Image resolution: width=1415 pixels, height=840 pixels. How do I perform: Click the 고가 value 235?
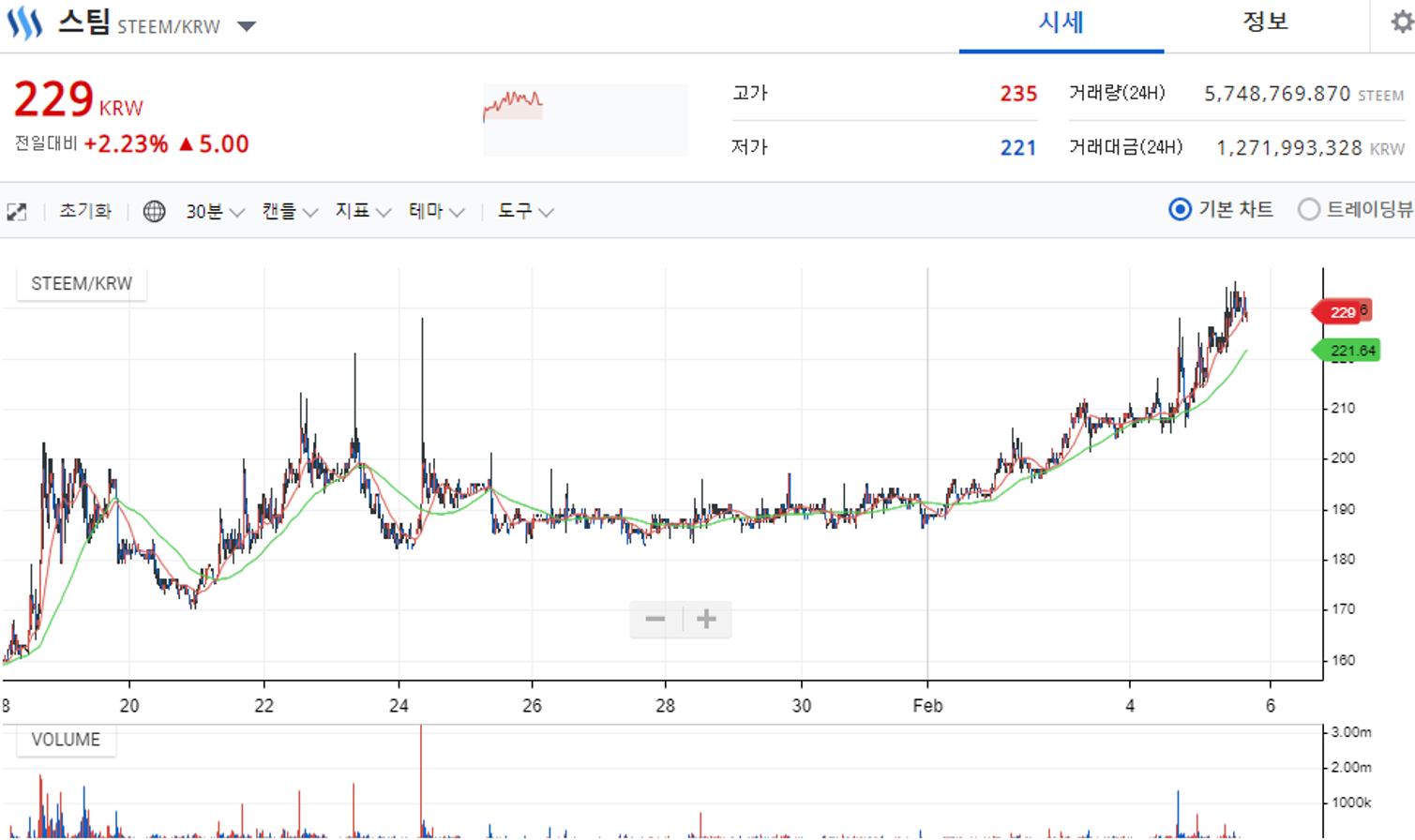coord(1018,94)
